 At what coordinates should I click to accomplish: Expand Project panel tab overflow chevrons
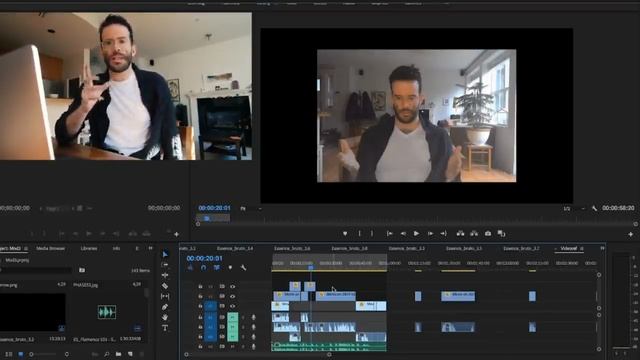pyautogui.click(x=151, y=248)
